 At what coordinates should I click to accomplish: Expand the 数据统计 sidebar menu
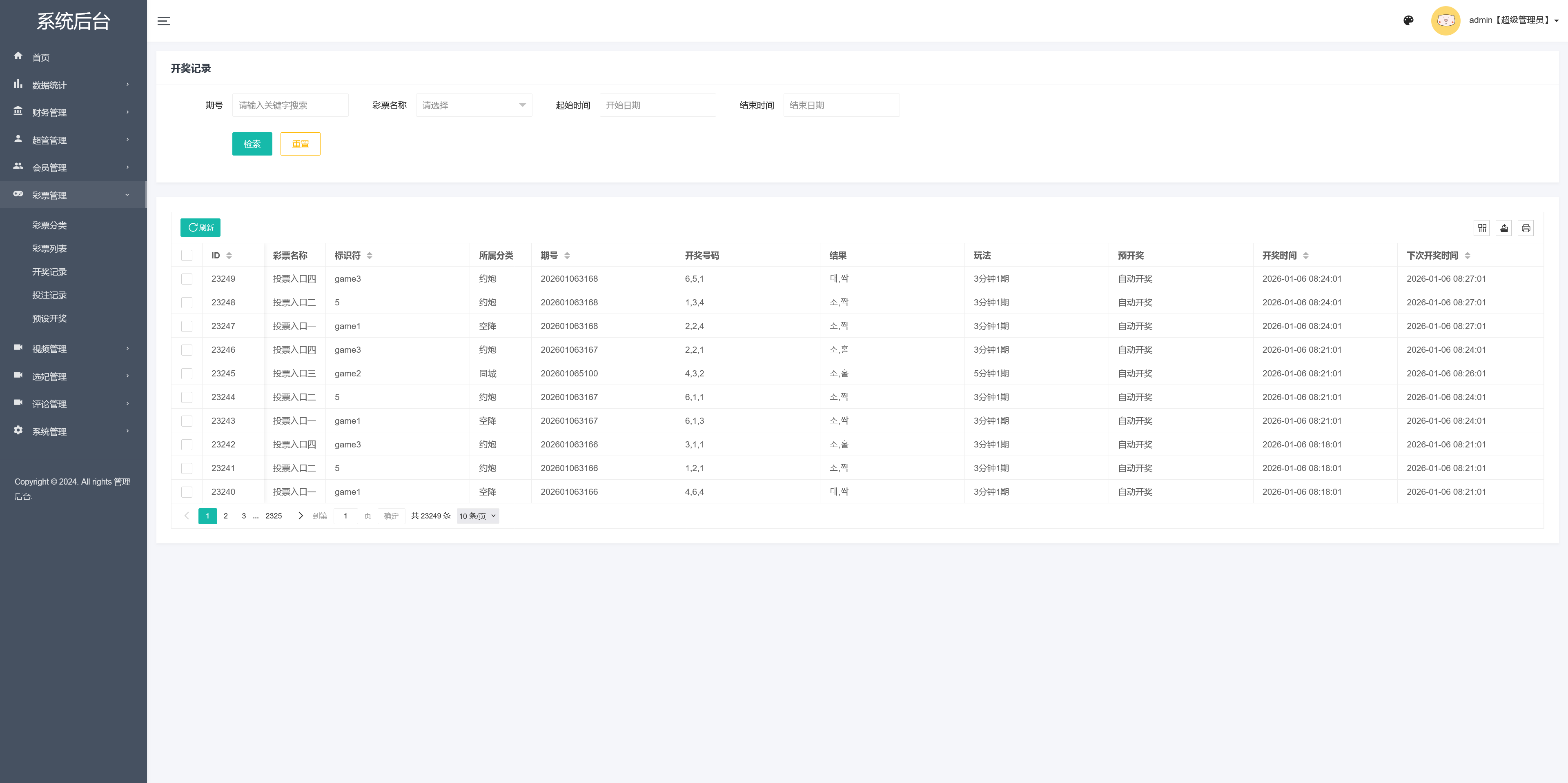(x=73, y=85)
